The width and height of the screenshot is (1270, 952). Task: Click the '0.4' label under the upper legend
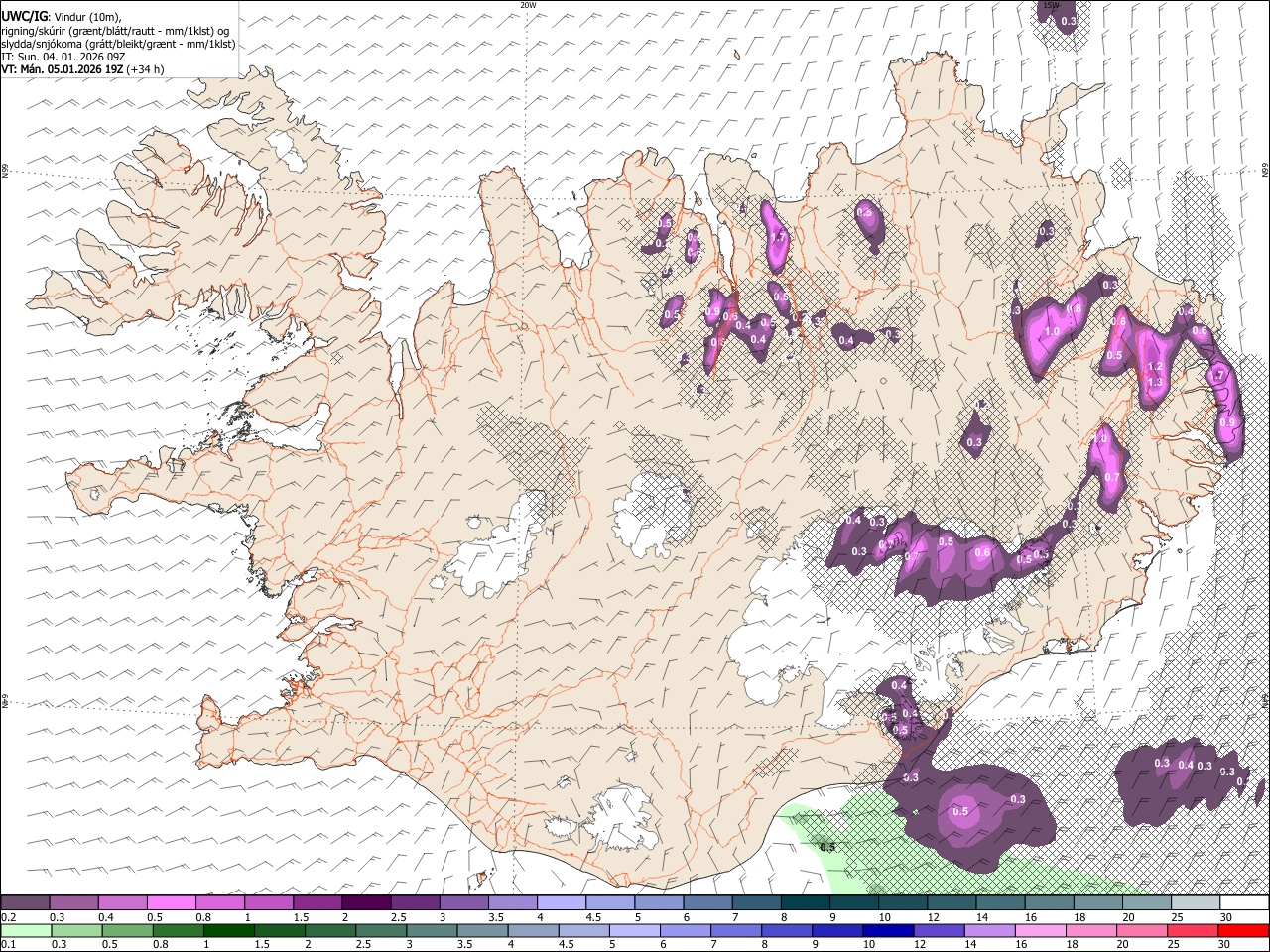point(105,916)
